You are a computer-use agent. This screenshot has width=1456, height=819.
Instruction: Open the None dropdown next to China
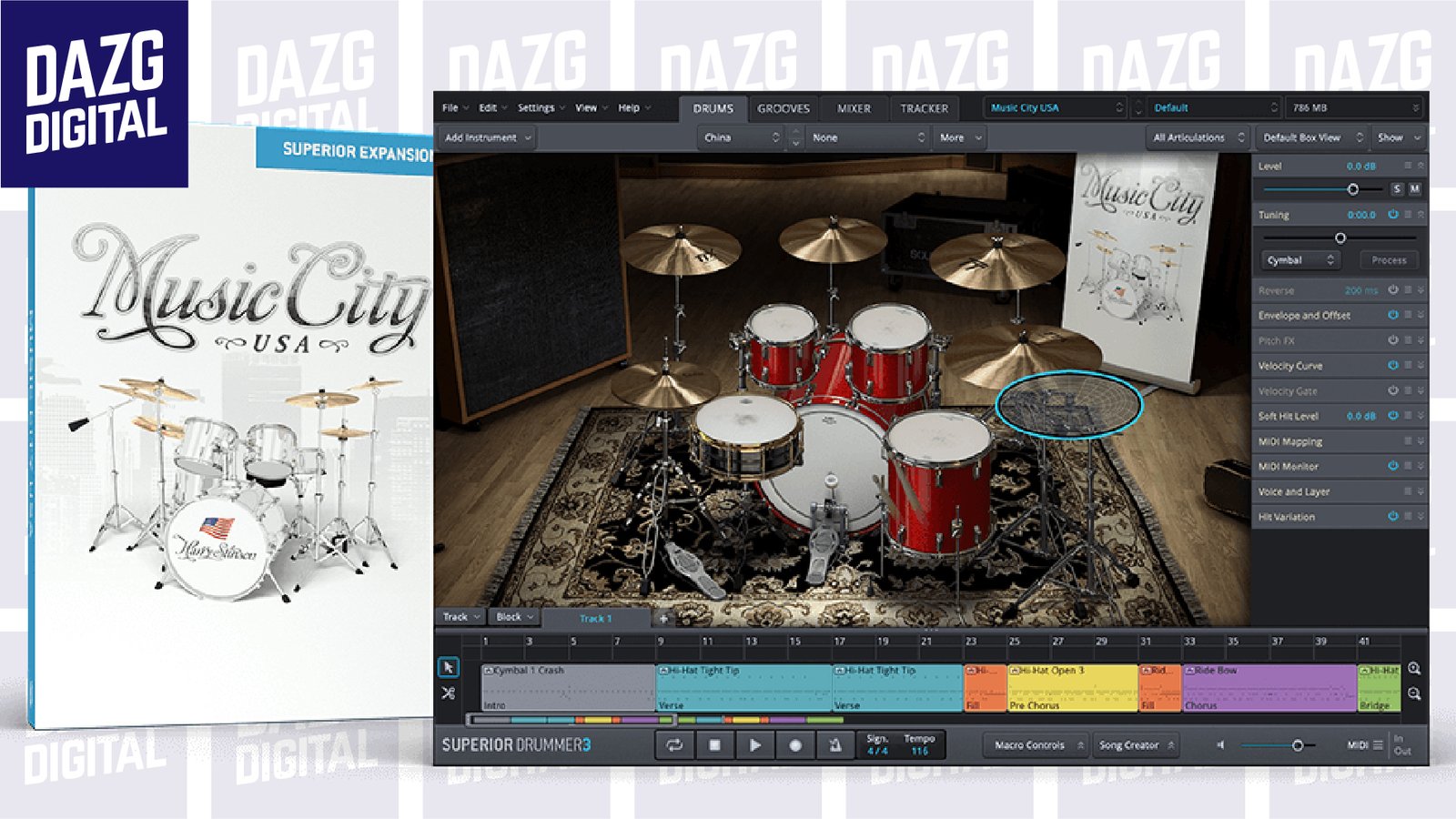coord(868,137)
